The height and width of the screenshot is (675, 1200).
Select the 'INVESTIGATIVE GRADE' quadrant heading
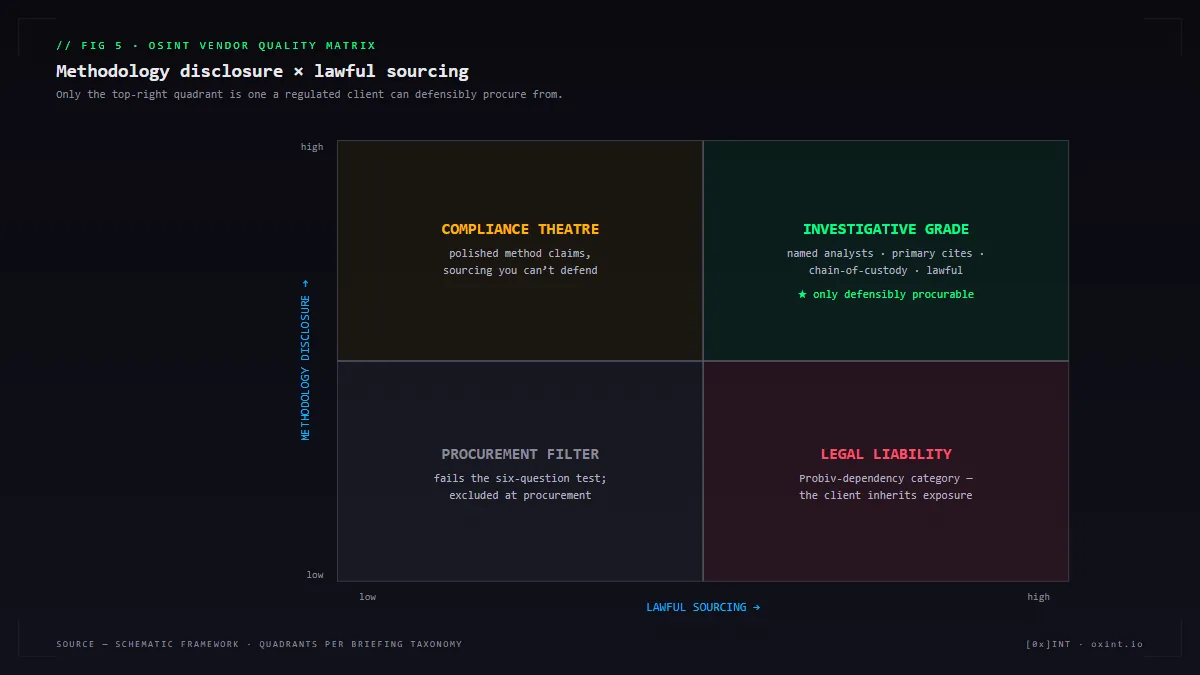click(886, 230)
